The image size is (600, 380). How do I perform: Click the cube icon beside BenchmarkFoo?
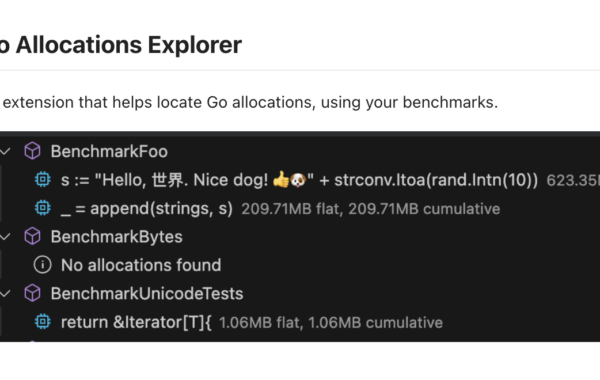pyautogui.click(x=33, y=151)
